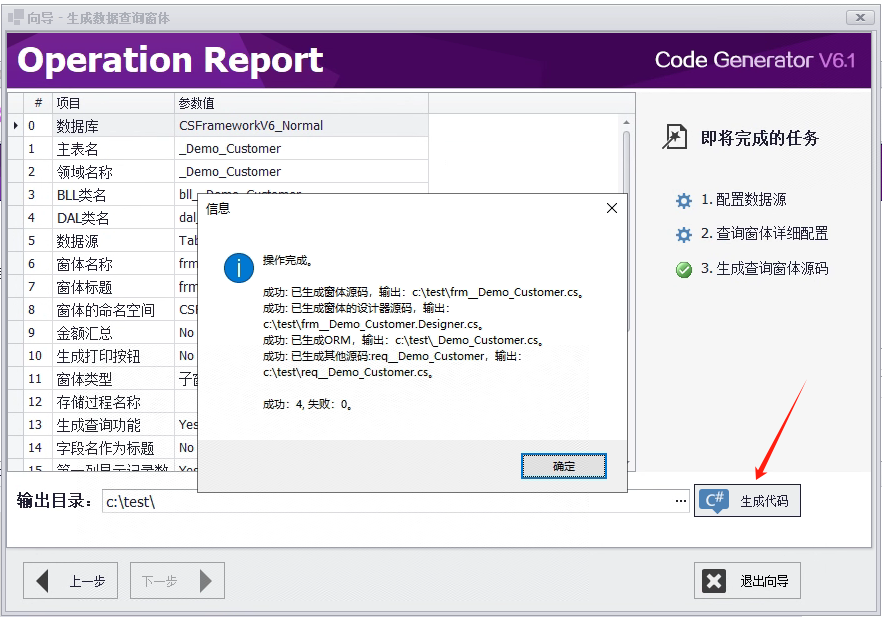Click the gear icon beside 1. 配置数据源
882x617 pixels.
click(683, 200)
